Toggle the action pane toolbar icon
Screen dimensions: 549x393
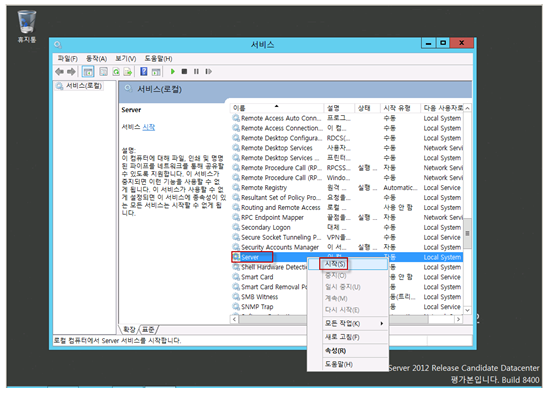156,72
